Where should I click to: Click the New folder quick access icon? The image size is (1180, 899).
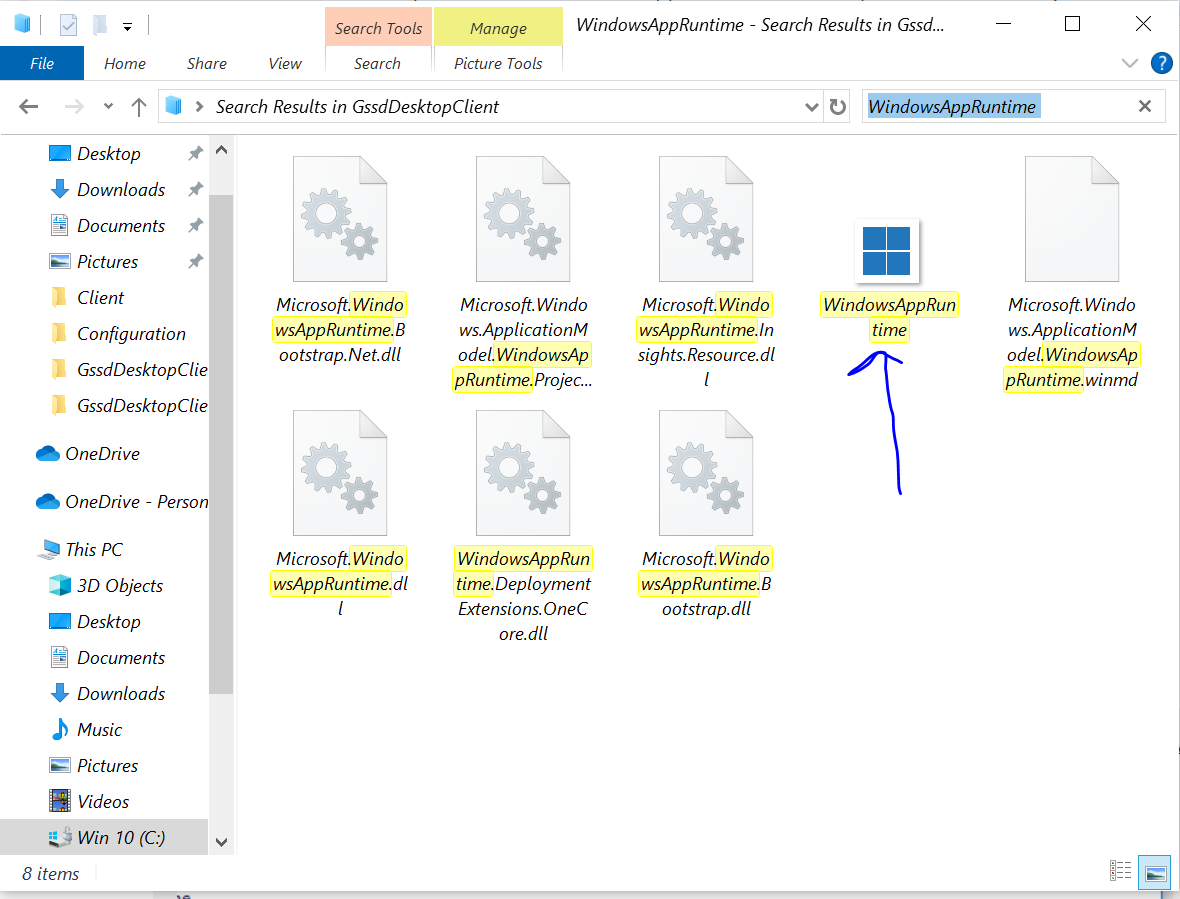pyautogui.click(x=99, y=26)
